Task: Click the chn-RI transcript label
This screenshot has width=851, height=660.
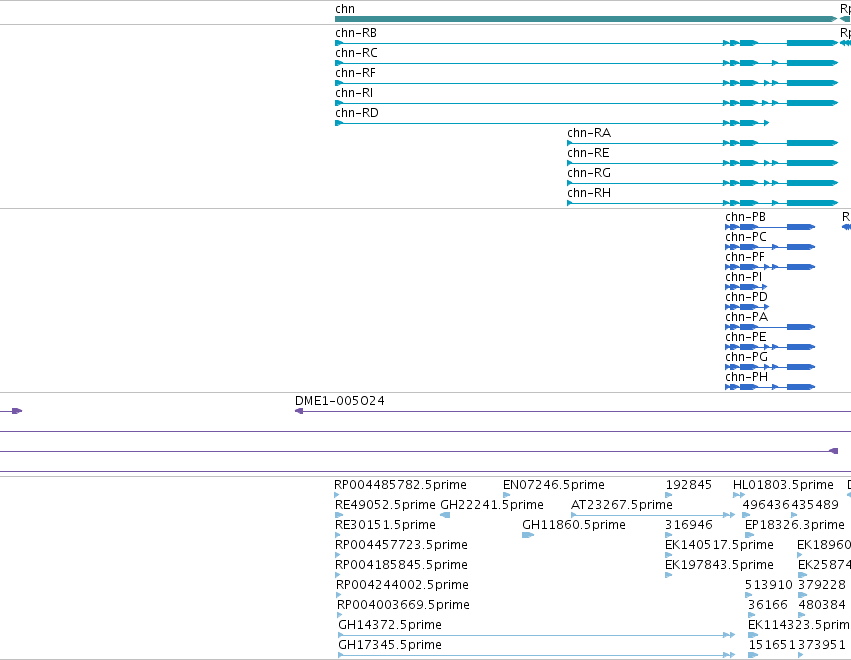Action: 354,93
